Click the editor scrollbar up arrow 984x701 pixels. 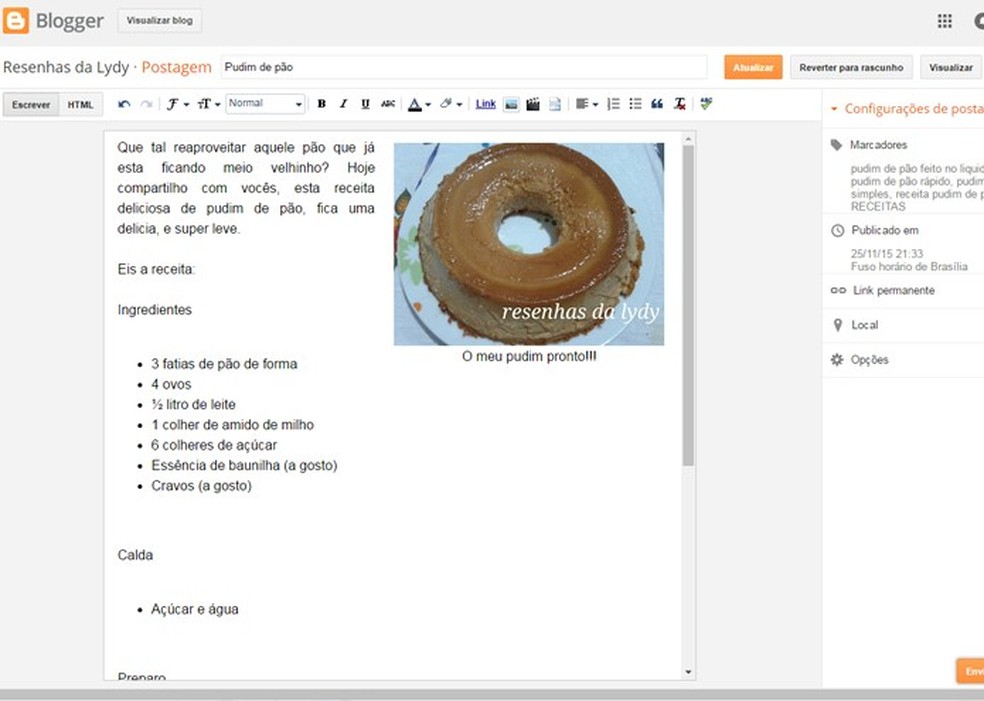click(x=688, y=139)
